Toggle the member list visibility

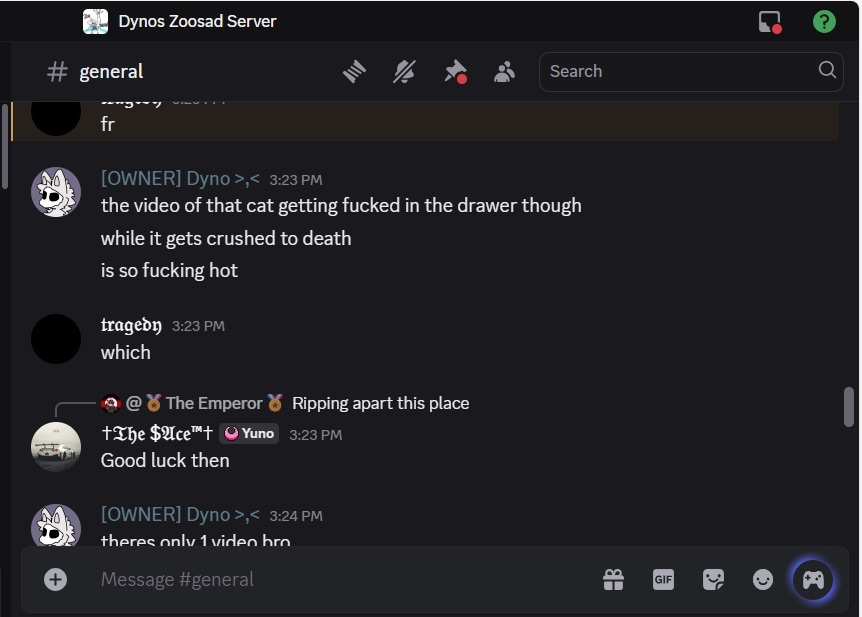click(x=505, y=71)
